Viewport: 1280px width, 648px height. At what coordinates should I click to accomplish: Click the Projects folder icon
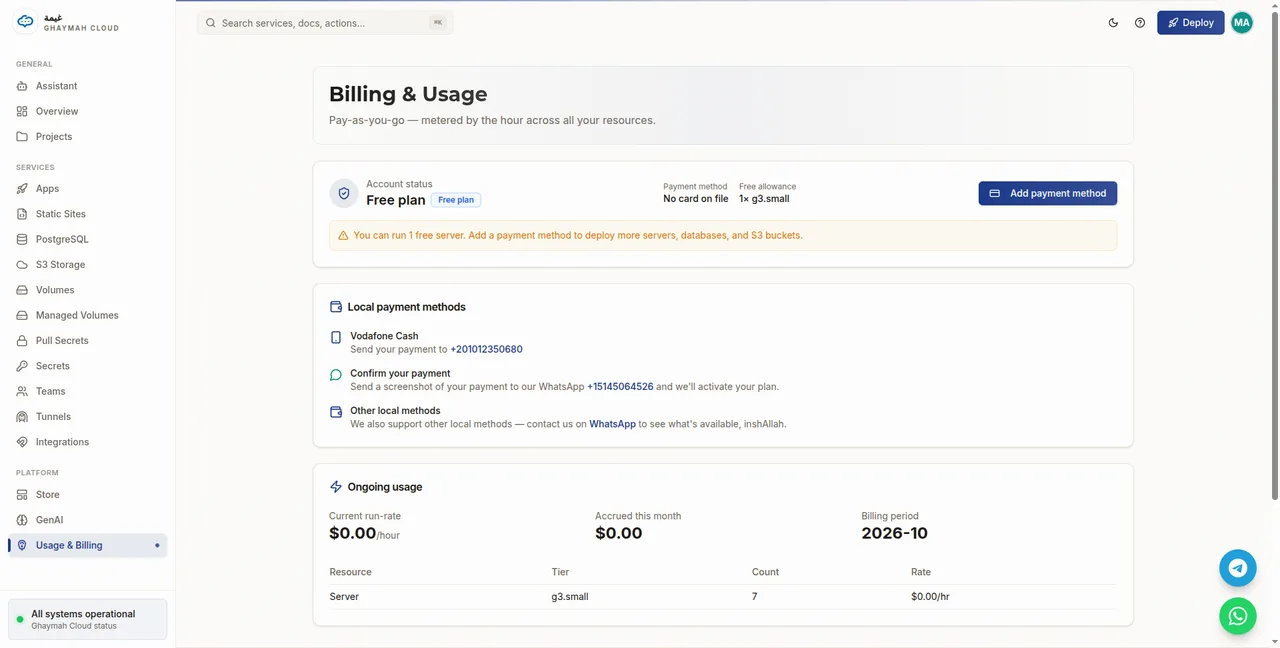click(x=22, y=136)
